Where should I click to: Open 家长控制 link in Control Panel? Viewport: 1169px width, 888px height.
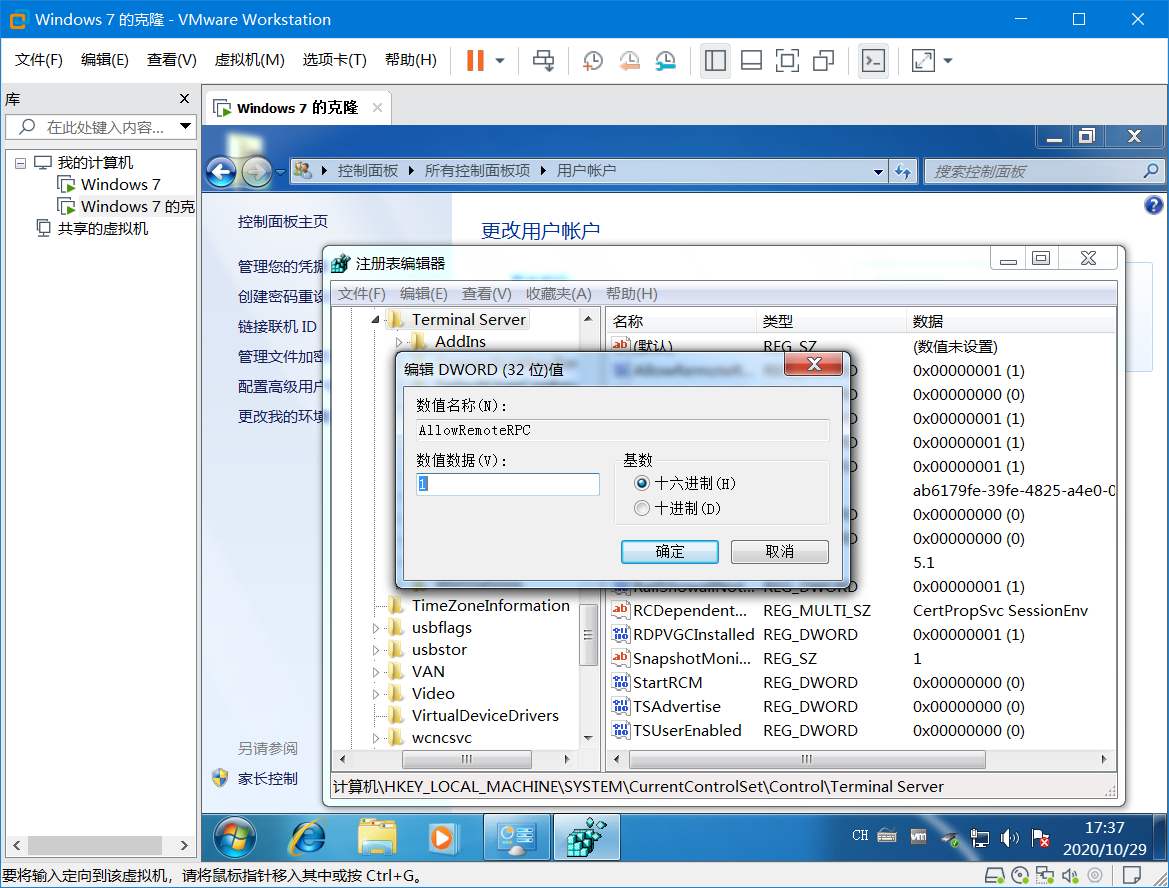click(x=268, y=778)
